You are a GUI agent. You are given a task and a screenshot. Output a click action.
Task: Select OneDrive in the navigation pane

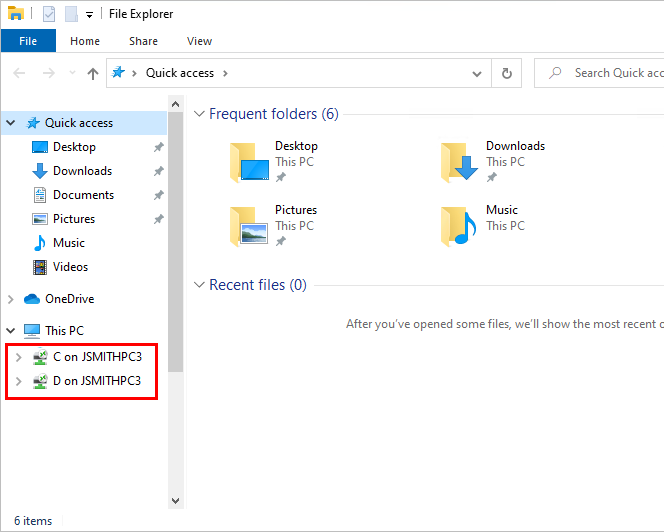pos(69,299)
